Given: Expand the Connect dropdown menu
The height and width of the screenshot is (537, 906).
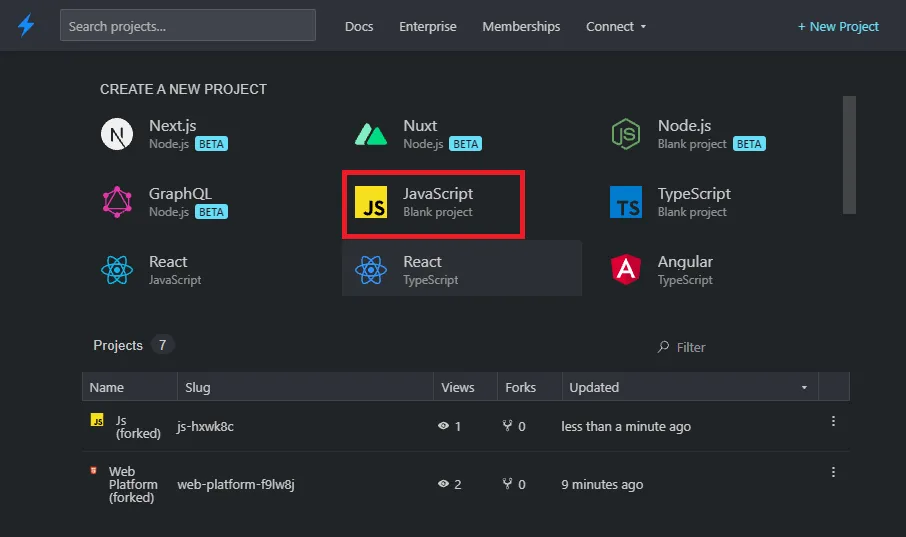Looking at the screenshot, I should [616, 27].
